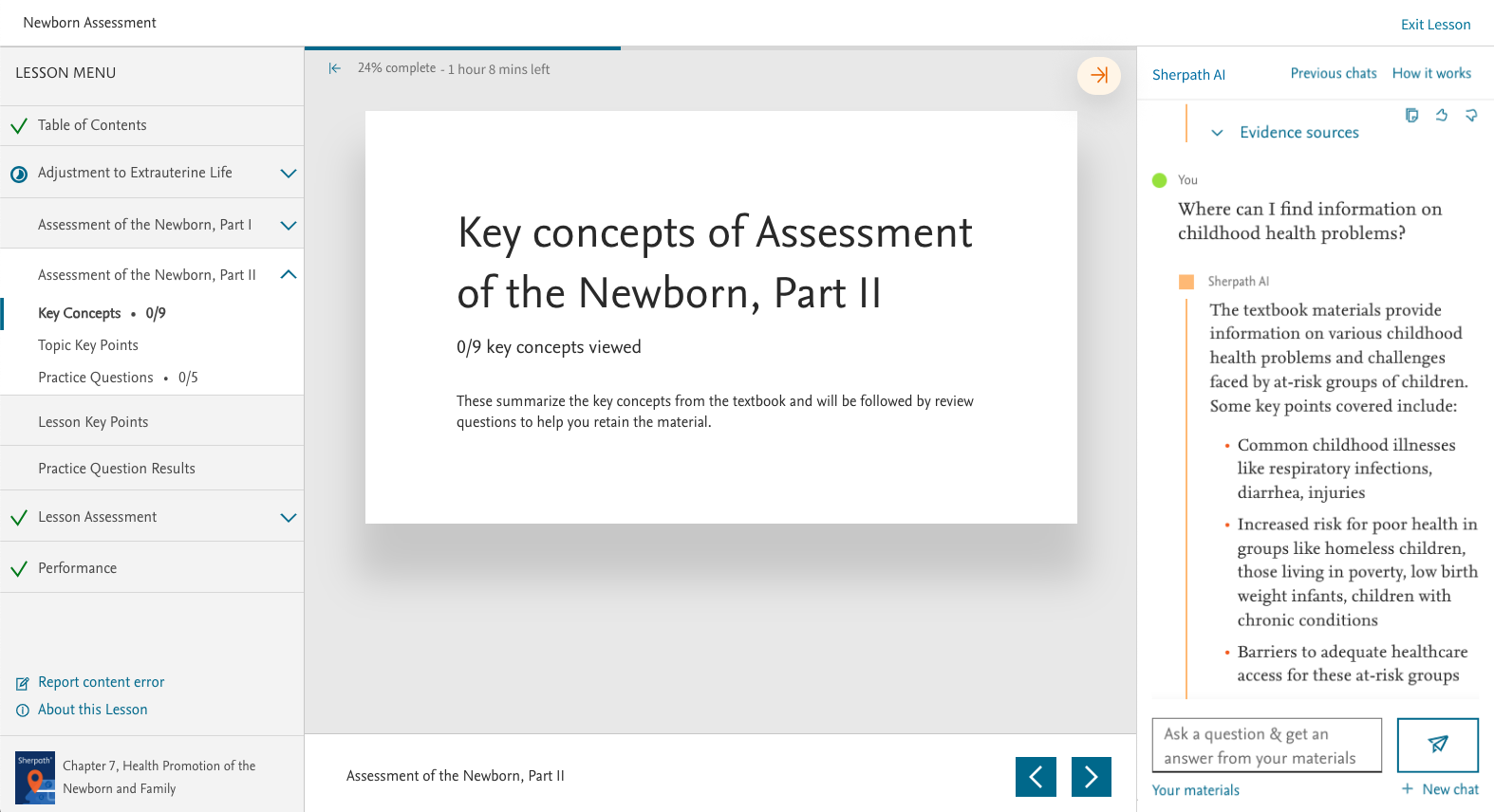Go to previous page arrow button

click(x=1036, y=777)
